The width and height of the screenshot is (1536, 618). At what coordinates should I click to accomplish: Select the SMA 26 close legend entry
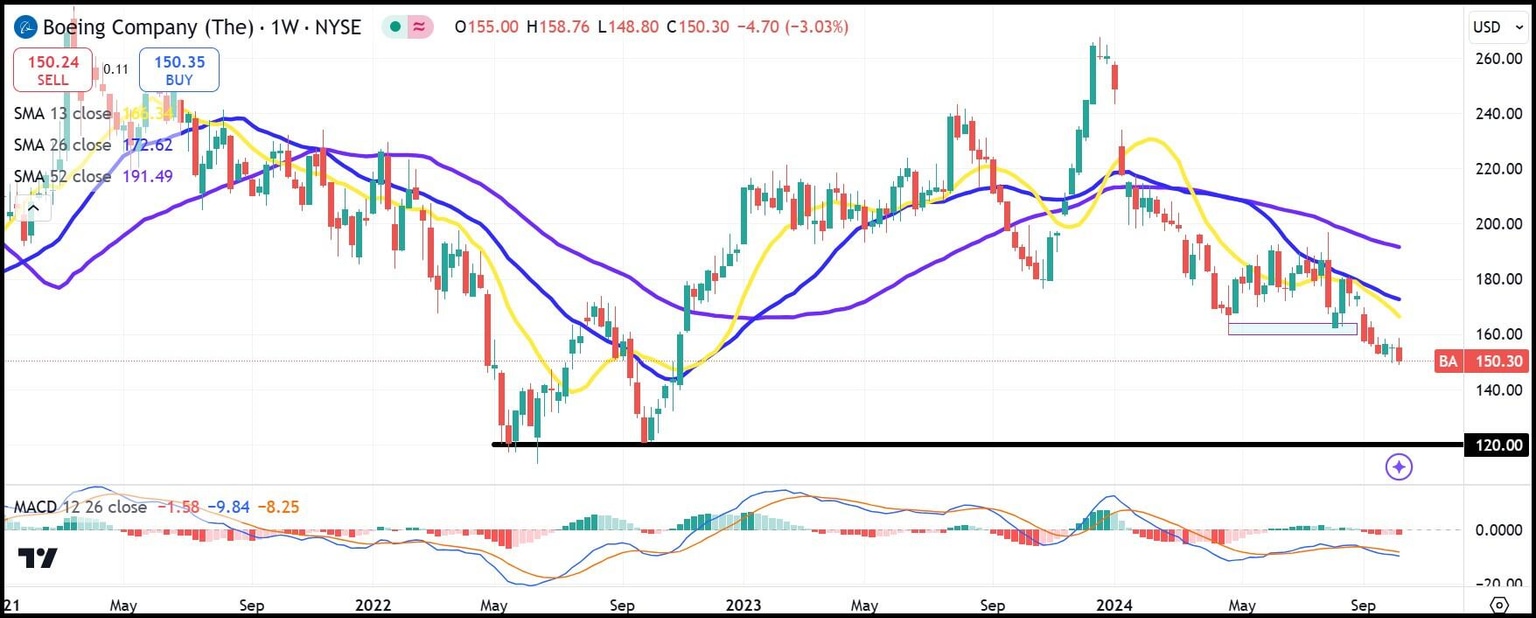(x=62, y=145)
